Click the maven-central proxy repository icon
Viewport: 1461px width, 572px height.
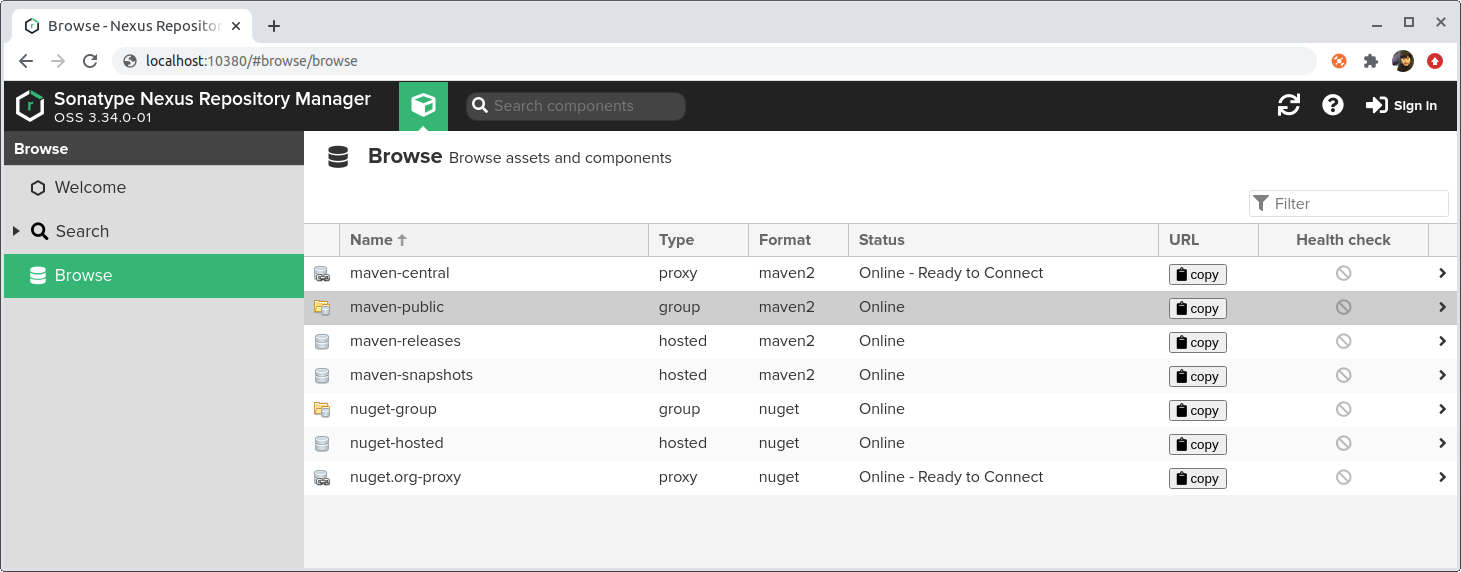coord(322,273)
